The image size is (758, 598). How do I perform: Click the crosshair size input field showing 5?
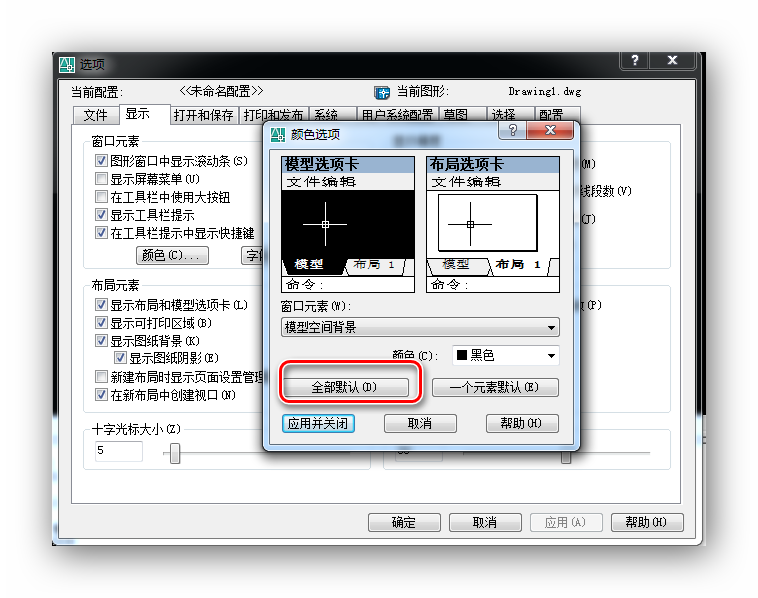point(119,451)
